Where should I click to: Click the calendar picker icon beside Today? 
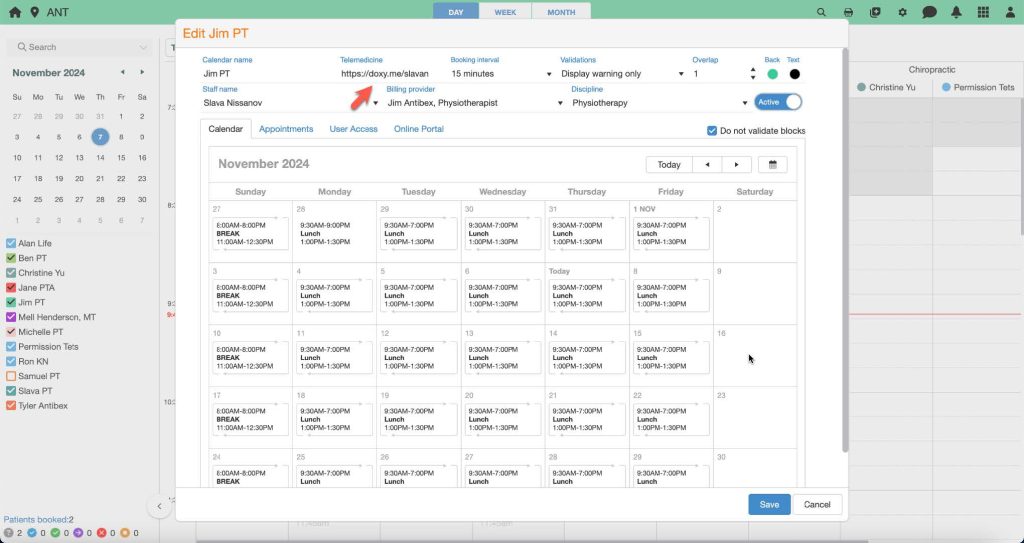772,165
